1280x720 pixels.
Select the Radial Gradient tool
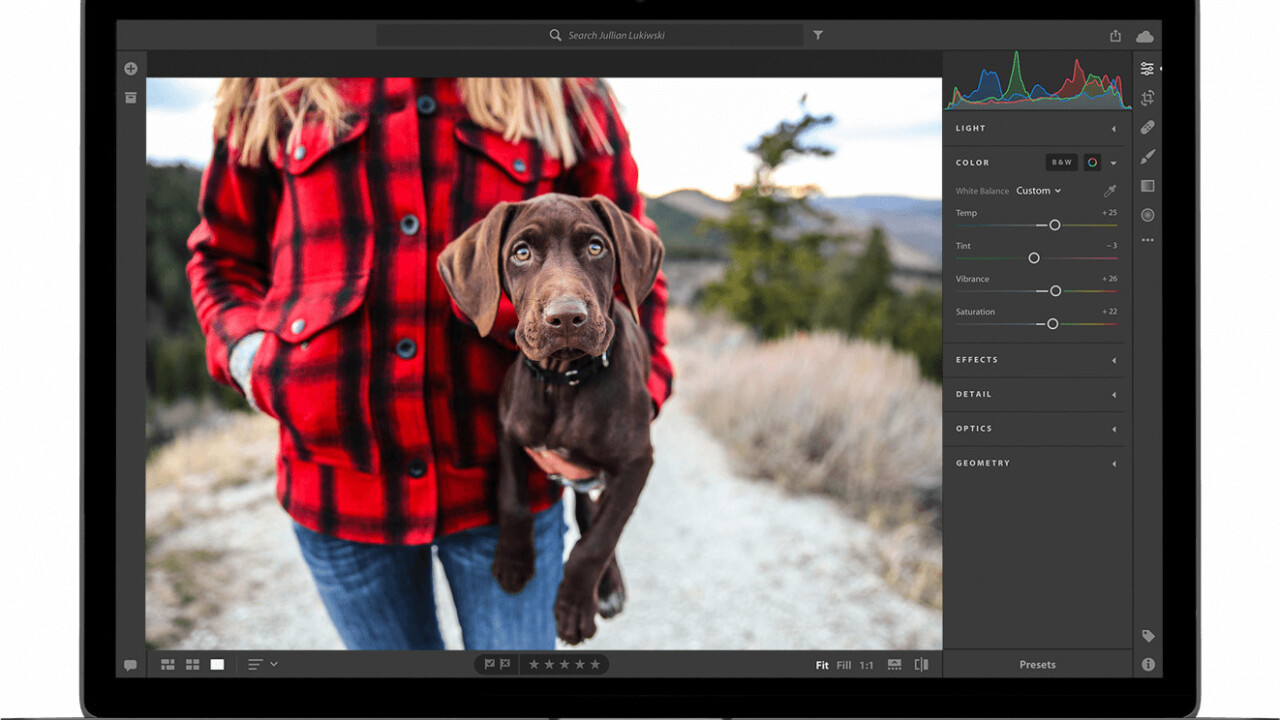pos(1147,215)
